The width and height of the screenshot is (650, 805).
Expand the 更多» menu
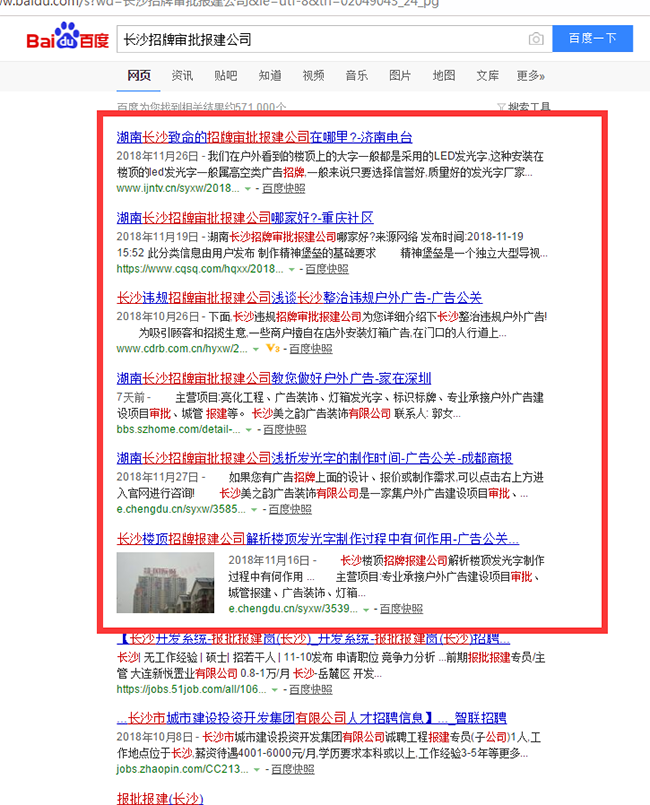[530, 76]
